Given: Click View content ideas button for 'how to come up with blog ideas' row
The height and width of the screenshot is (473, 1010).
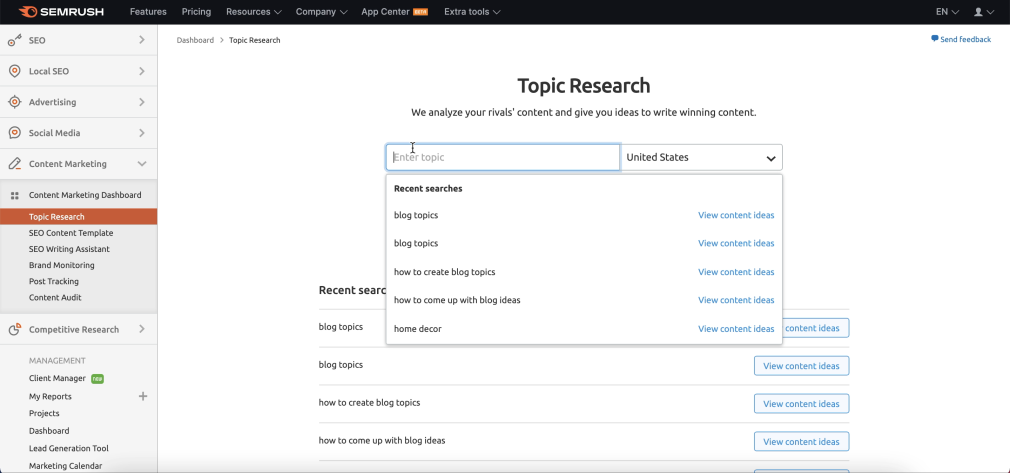Looking at the screenshot, I should [x=801, y=441].
